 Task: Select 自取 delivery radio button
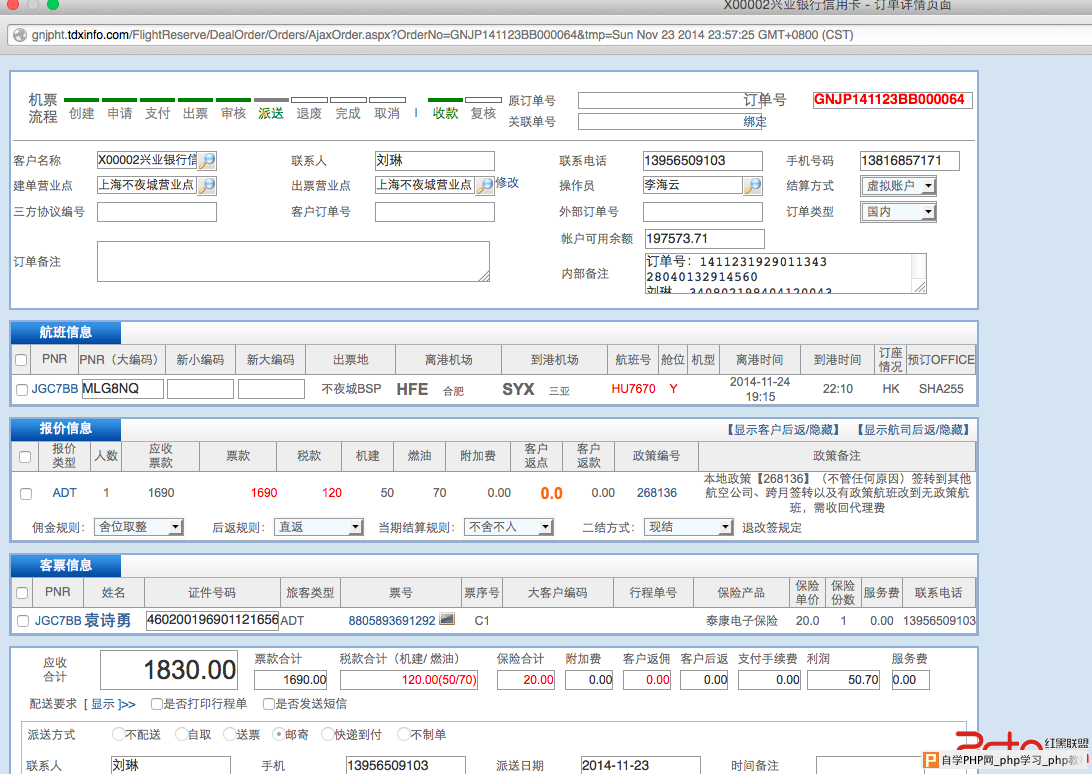181,734
